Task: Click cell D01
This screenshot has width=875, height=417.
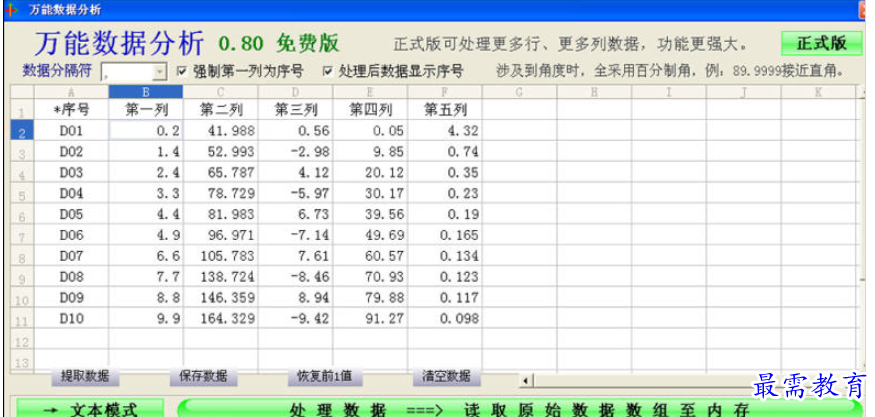Action: (71, 131)
